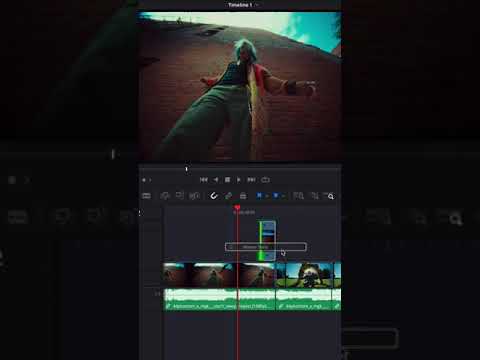Viewport: 480px width, 360px height.
Task: Click the Replace Clip toolbar icon
Action: tap(194, 196)
